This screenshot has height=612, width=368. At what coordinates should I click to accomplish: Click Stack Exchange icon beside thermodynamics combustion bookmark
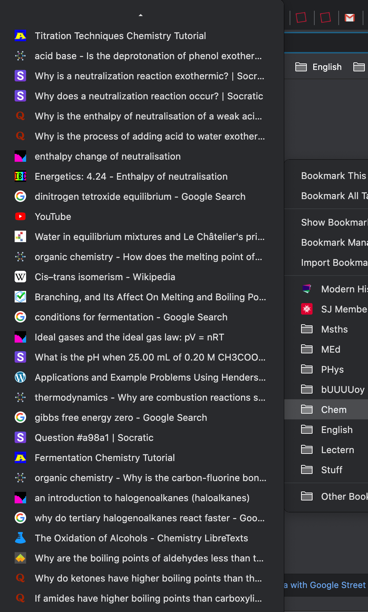[20, 397]
